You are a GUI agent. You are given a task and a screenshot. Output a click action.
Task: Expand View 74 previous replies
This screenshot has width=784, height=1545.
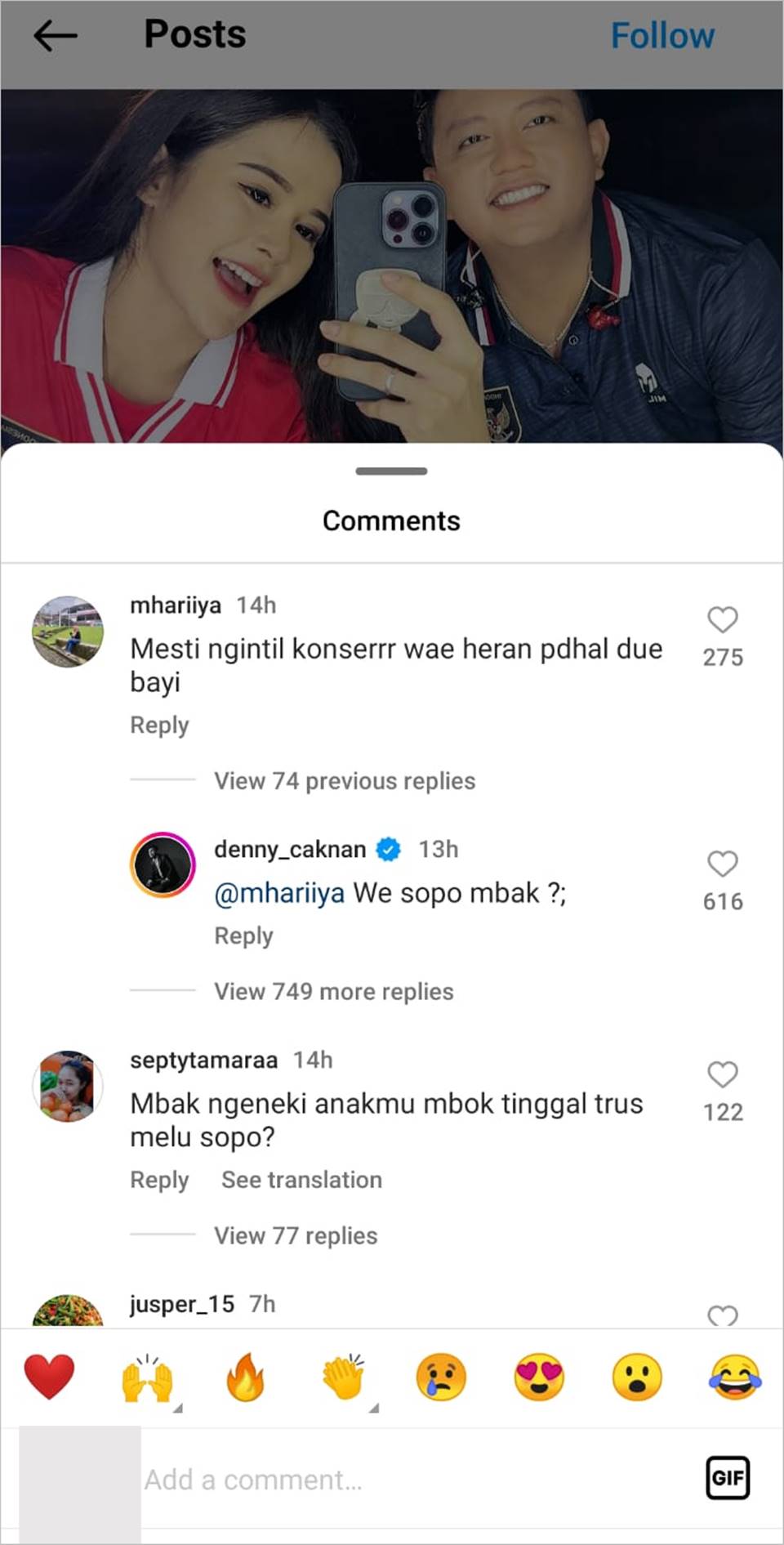click(x=345, y=781)
